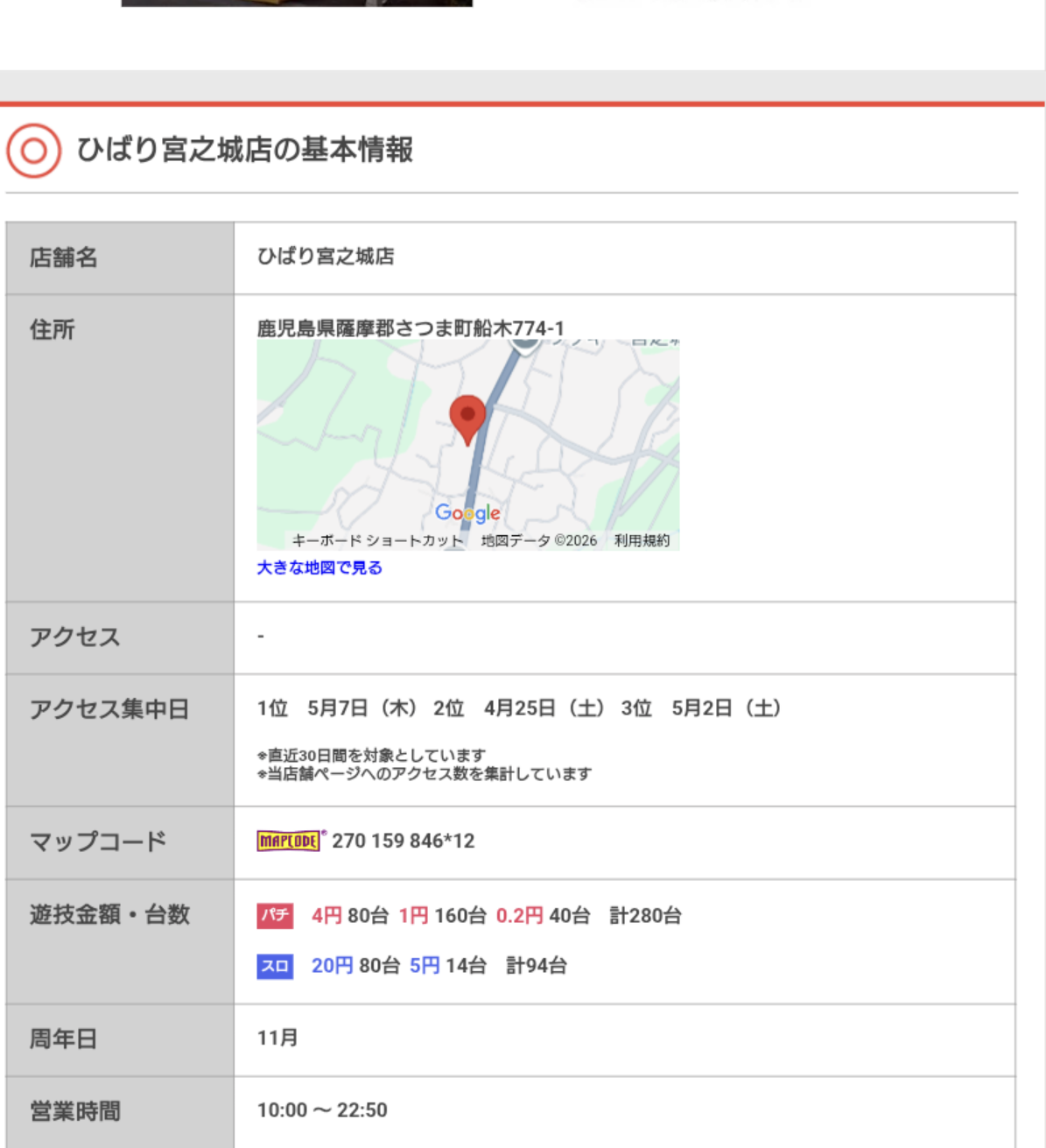Open キーボード ショートカット on the map
This screenshot has height=1148, width=1046.
[377, 540]
